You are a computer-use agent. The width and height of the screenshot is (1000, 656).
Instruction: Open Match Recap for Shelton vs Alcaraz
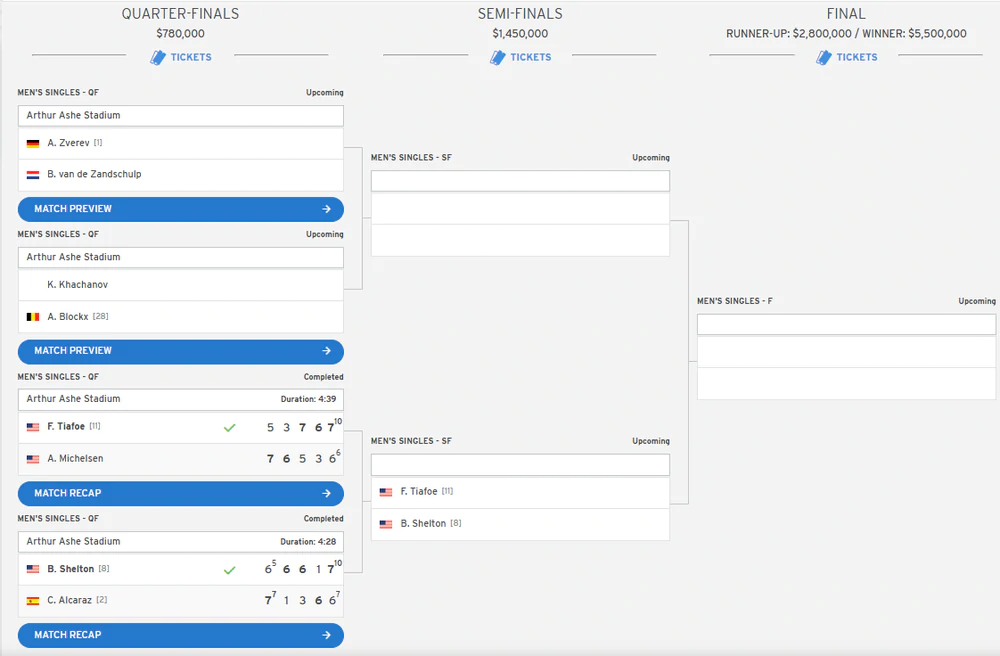[180, 635]
